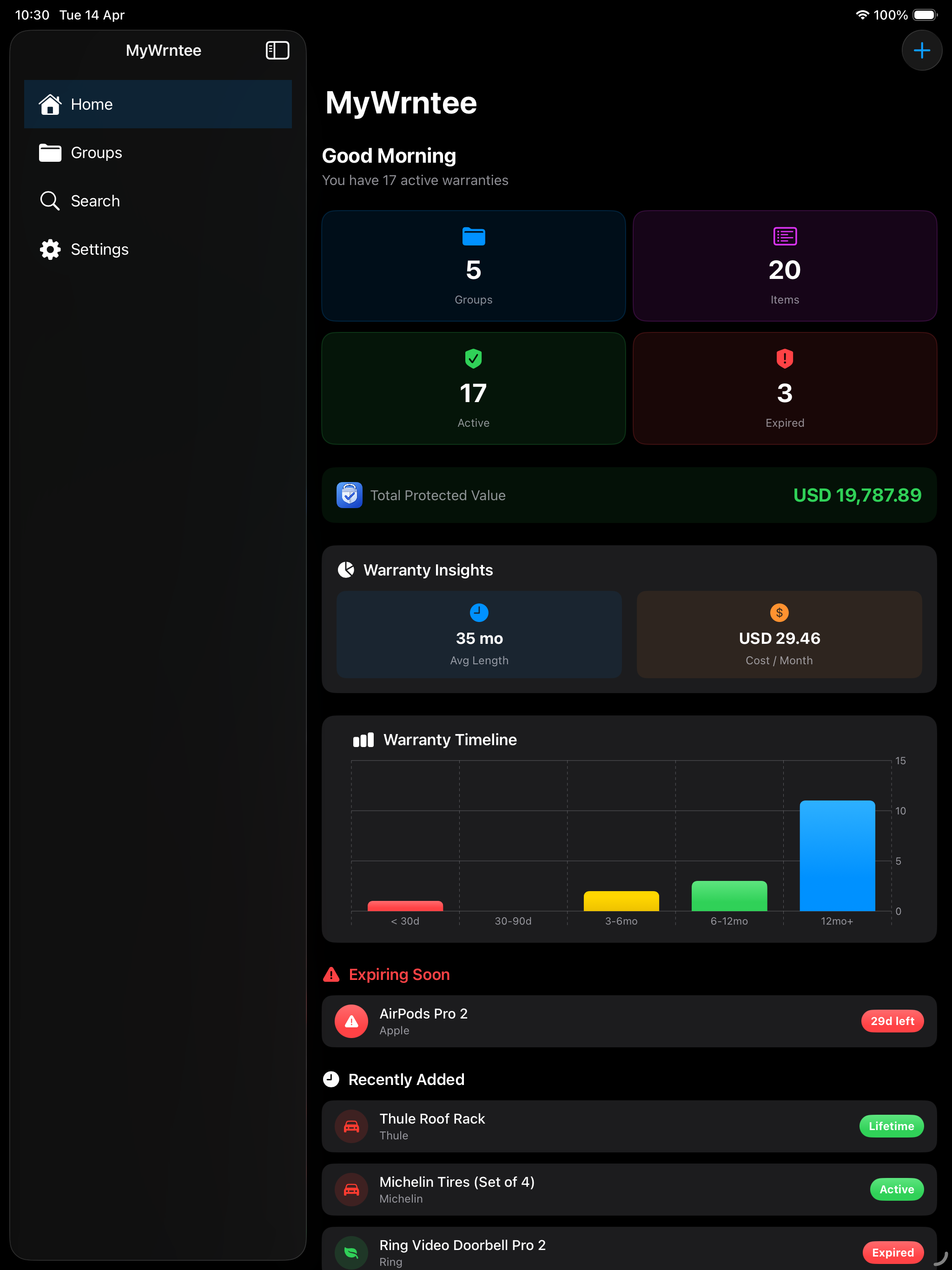952x1270 pixels.
Task: Select the yellow 3-6mo bar
Action: pos(621,901)
